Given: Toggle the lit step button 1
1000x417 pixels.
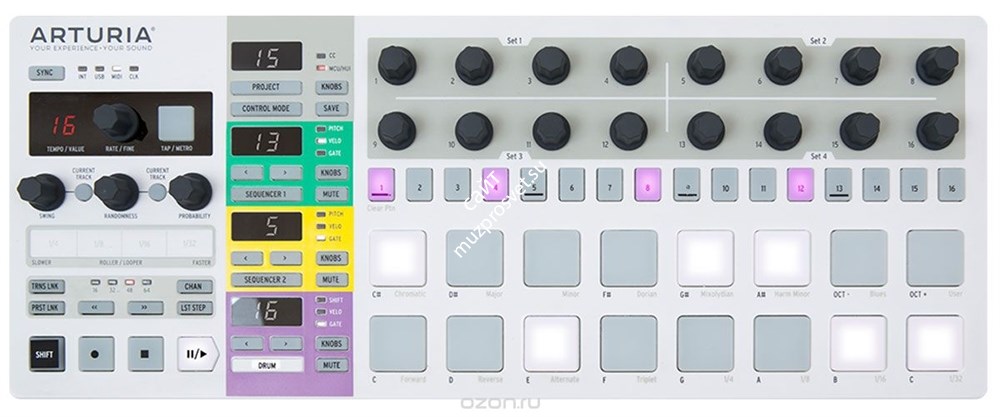Looking at the screenshot, I should (x=381, y=186).
